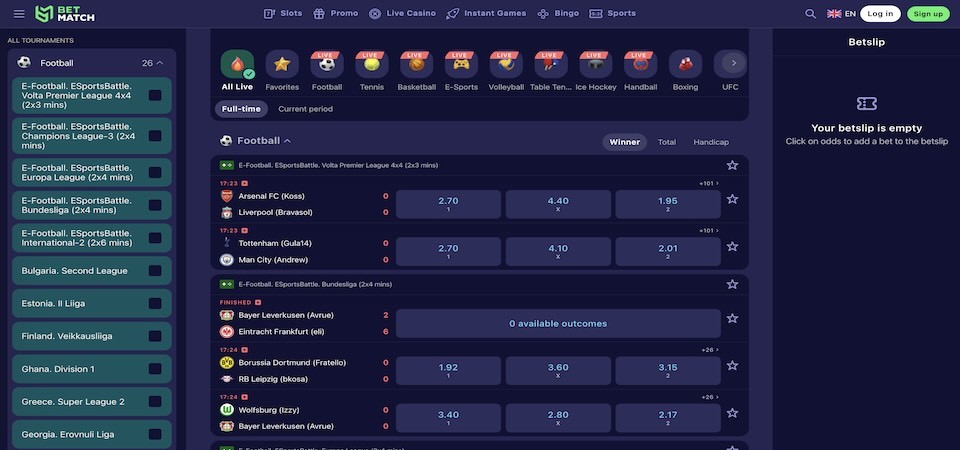Favorite the Bundesliga tournament header star
960x450 pixels.
[732, 284]
